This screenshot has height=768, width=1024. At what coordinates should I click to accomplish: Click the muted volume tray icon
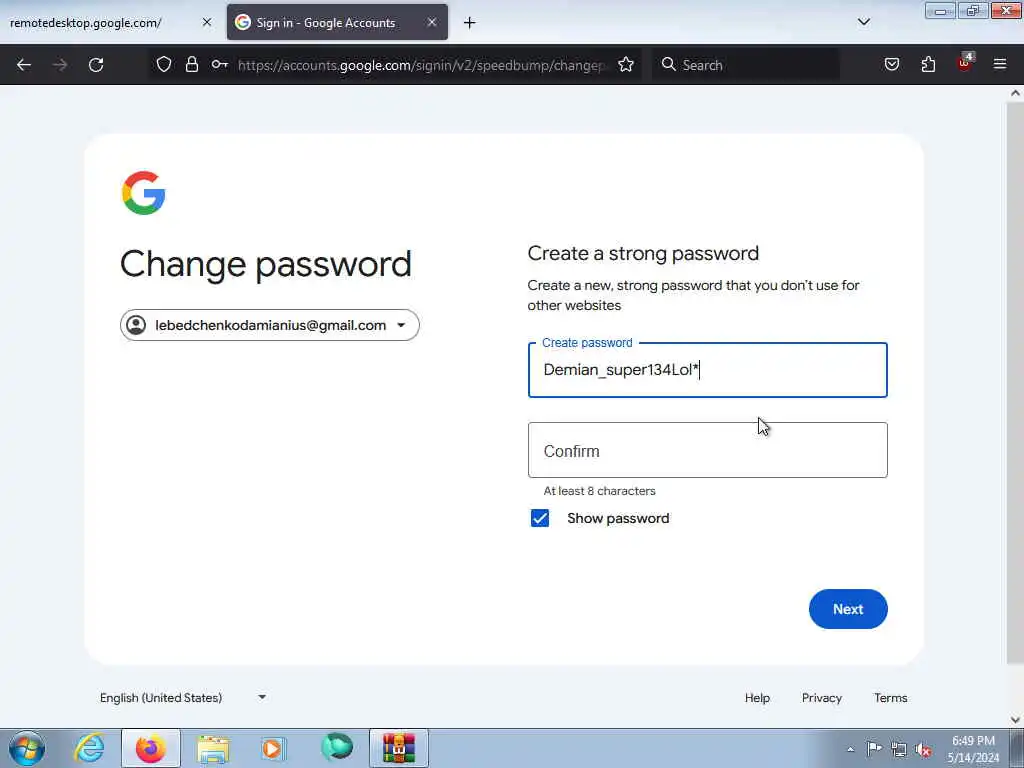point(923,749)
